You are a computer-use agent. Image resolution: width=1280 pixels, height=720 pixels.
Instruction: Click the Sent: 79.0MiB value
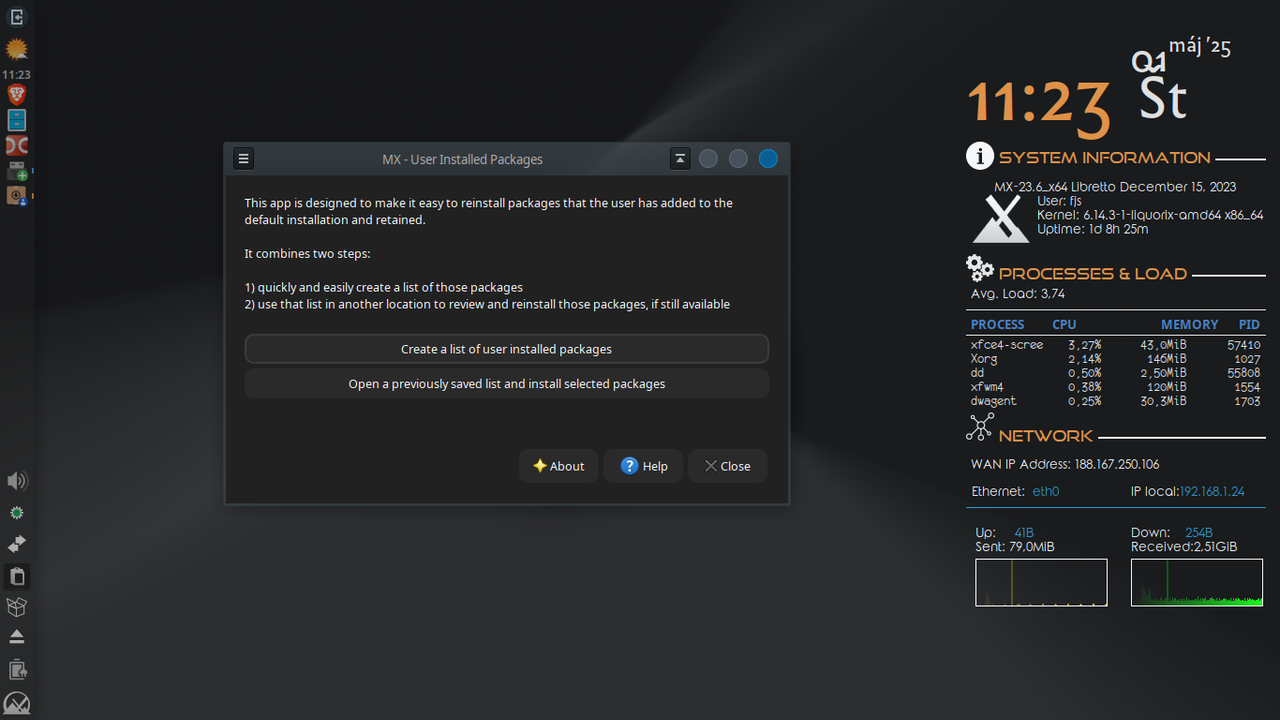pos(1014,547)
